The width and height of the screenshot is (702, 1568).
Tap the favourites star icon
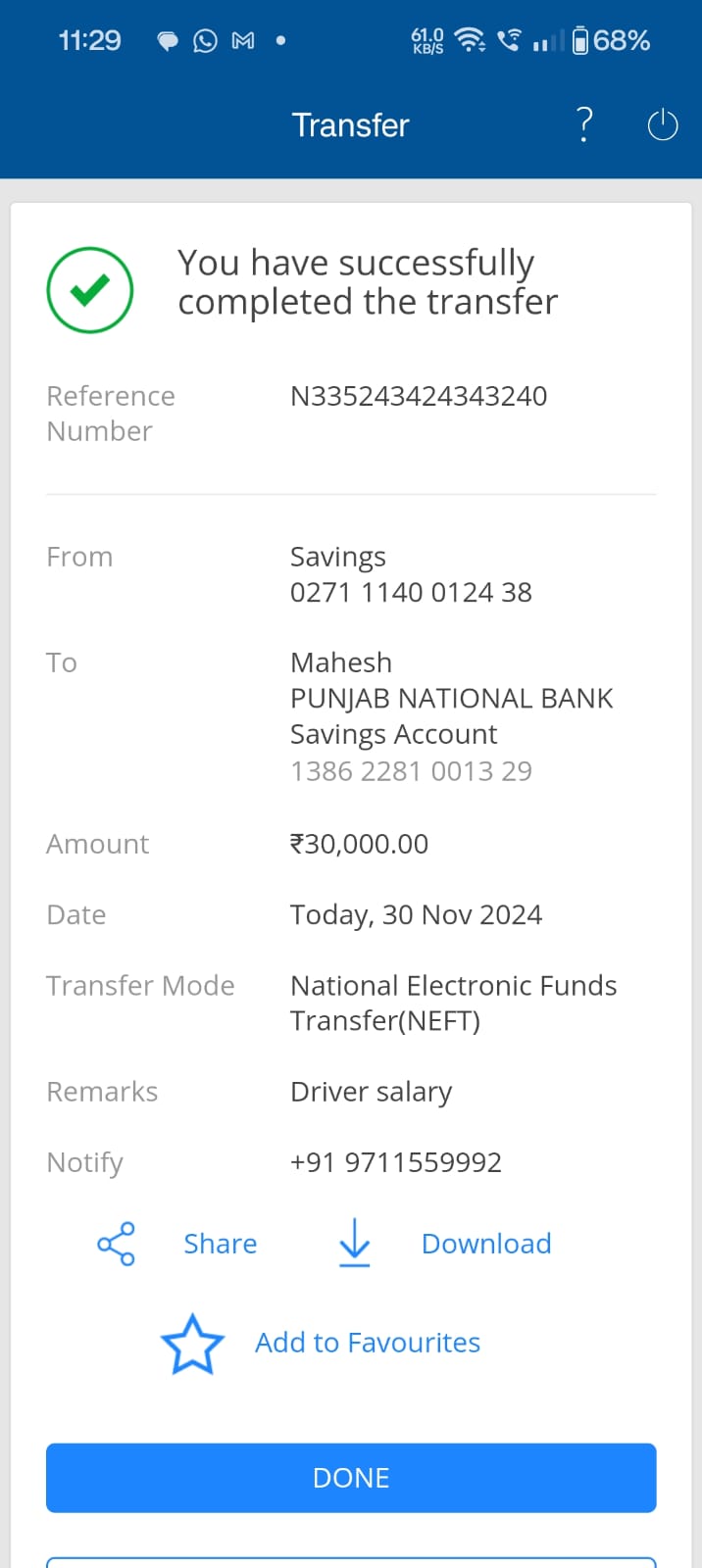pyautogui.click(x=192, y=1344)
